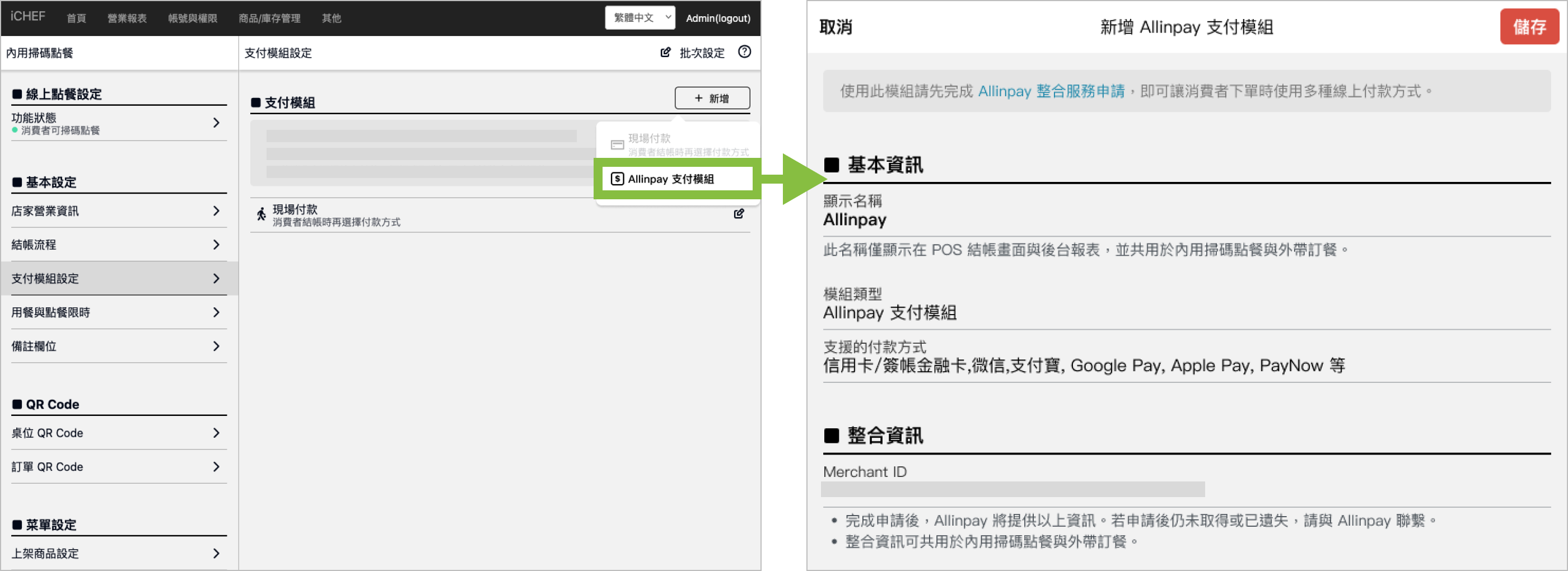
Task: Click the walking person icon beside 現場付款
Action: coord(261,214)
